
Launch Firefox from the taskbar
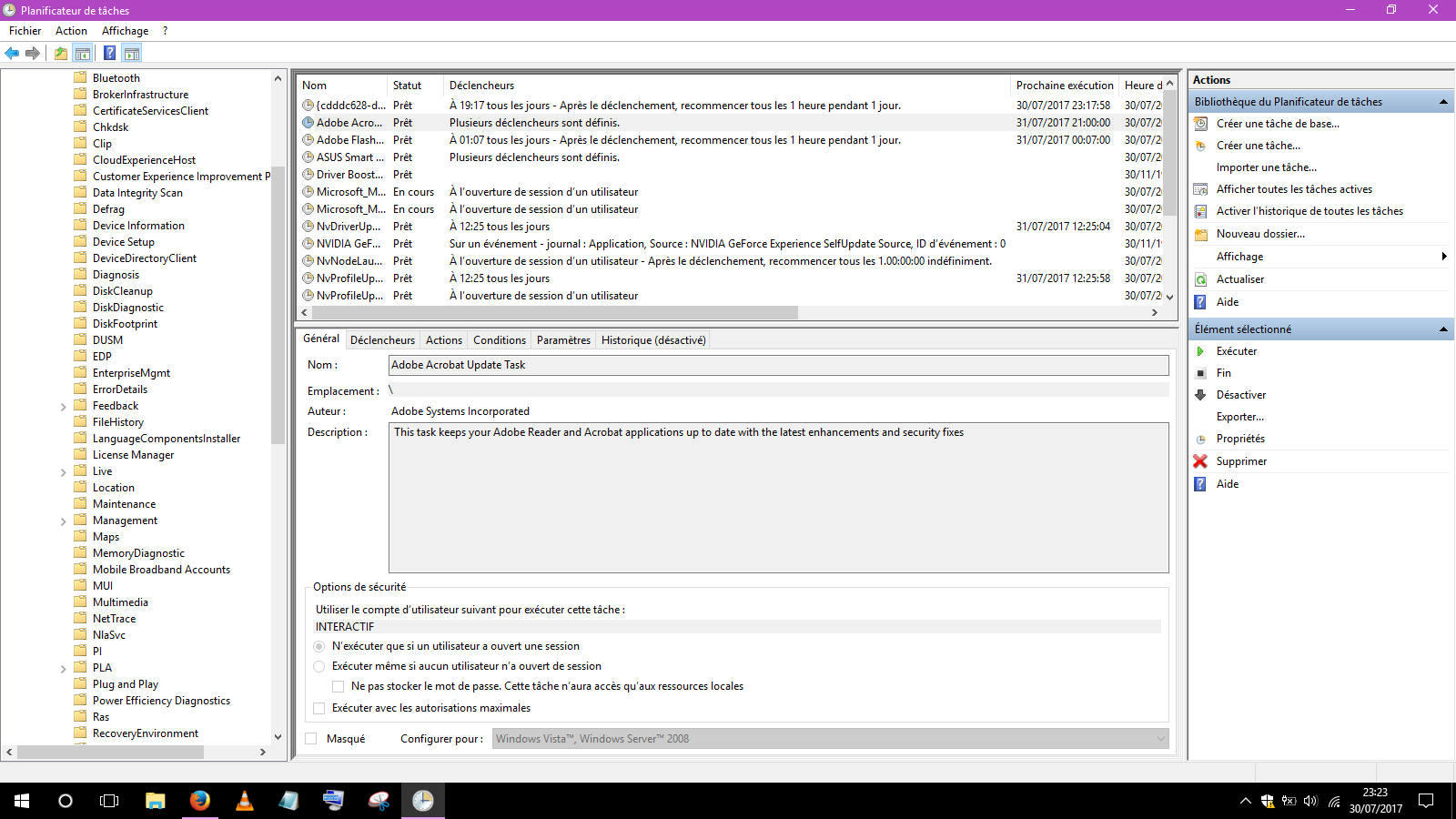200,801
